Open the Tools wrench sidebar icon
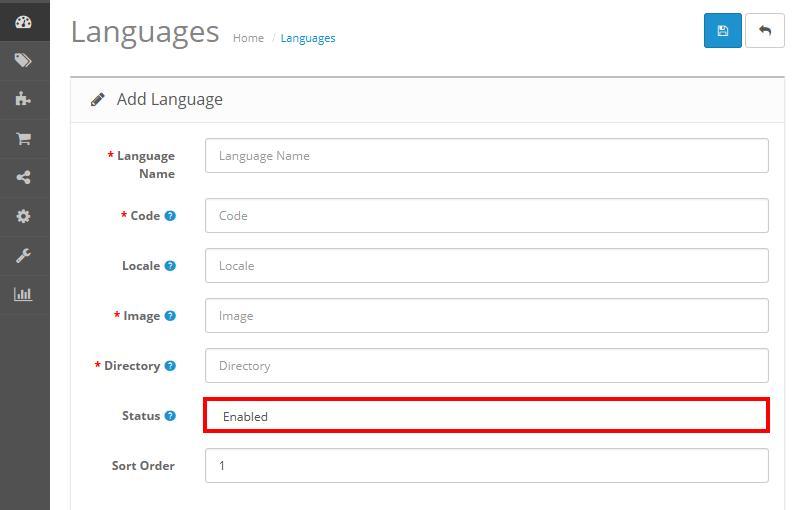 coord(23,256)
